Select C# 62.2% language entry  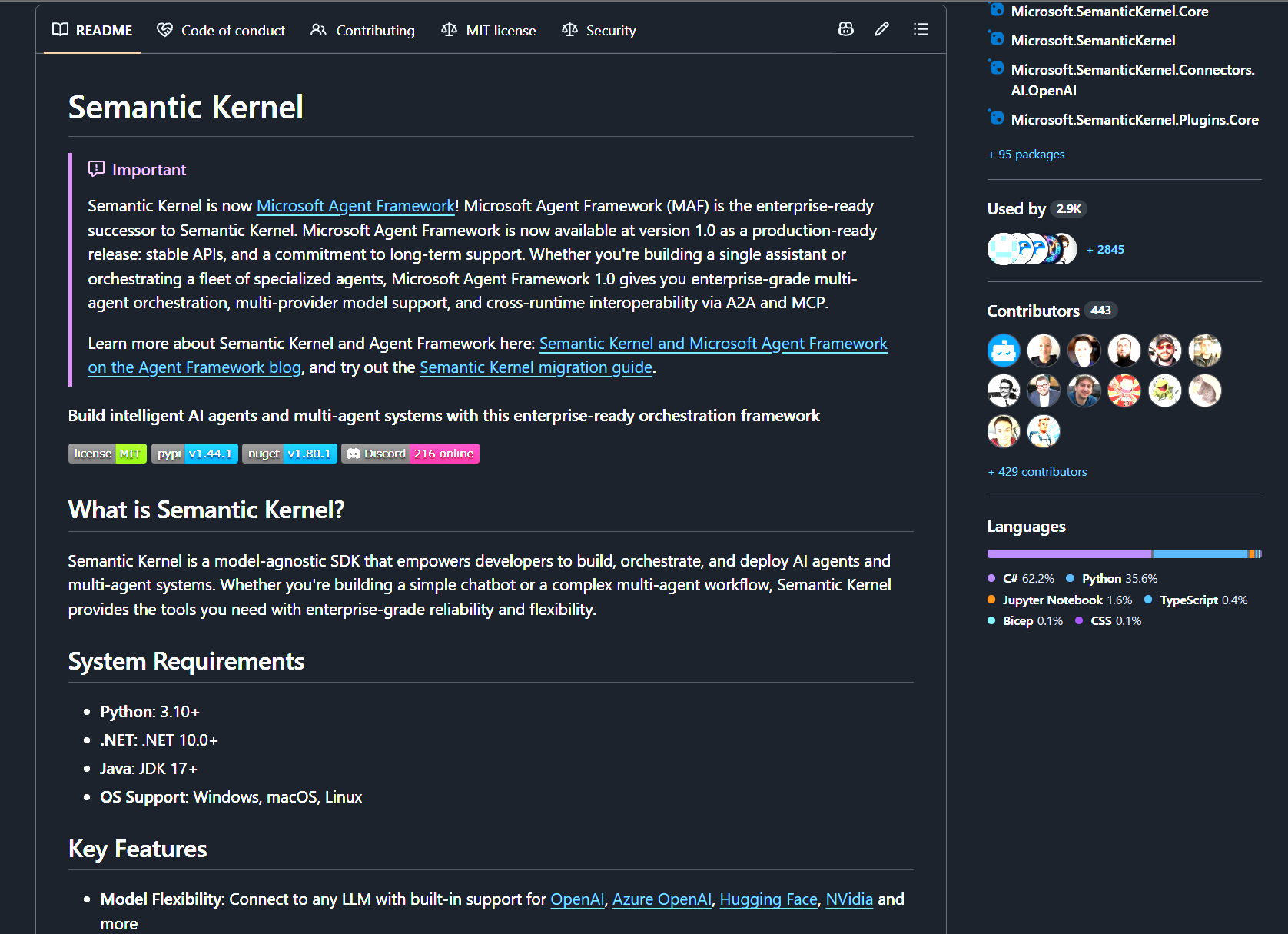pos(1021,579)
